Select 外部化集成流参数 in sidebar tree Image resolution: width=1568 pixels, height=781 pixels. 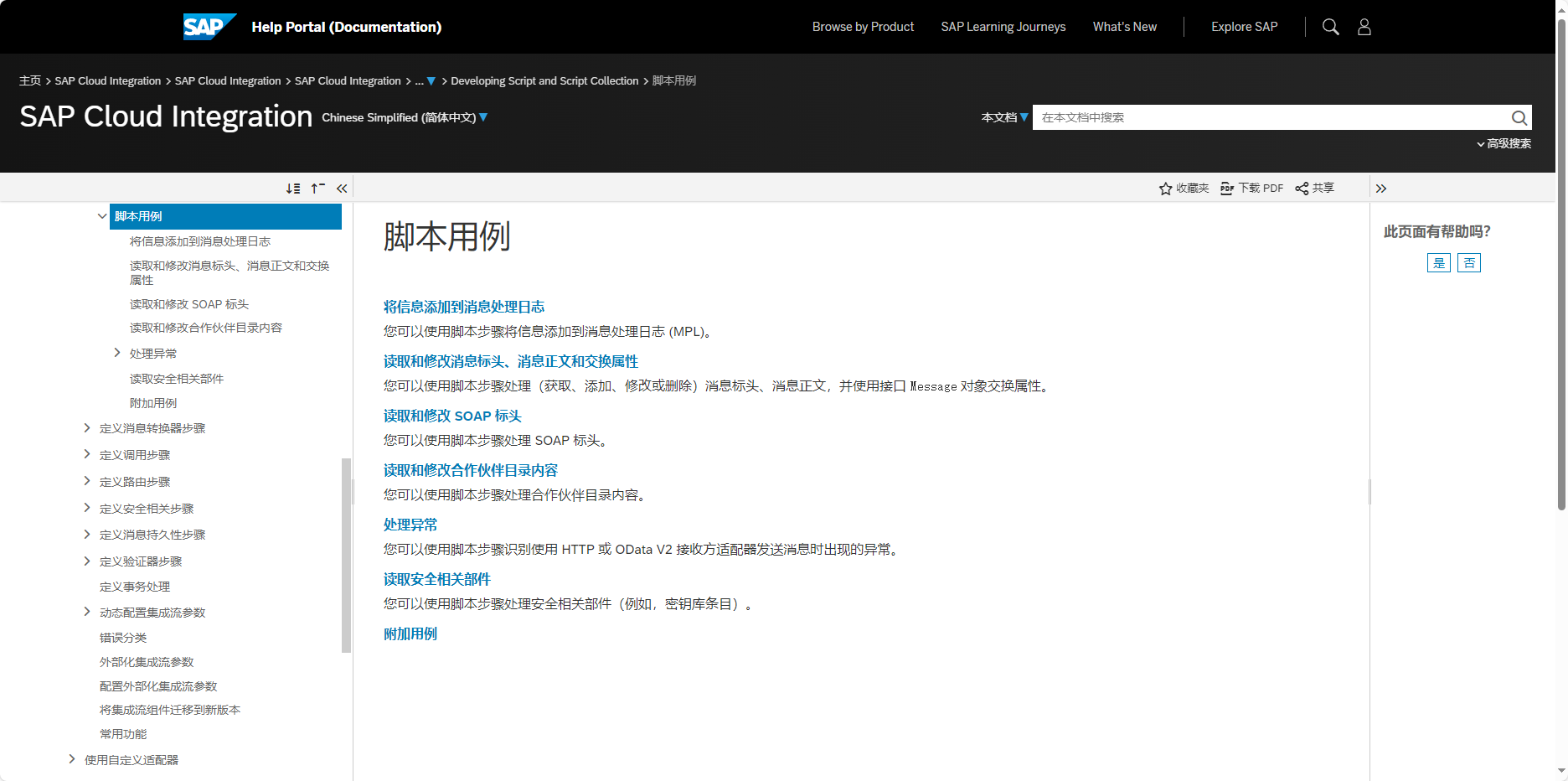147,662
